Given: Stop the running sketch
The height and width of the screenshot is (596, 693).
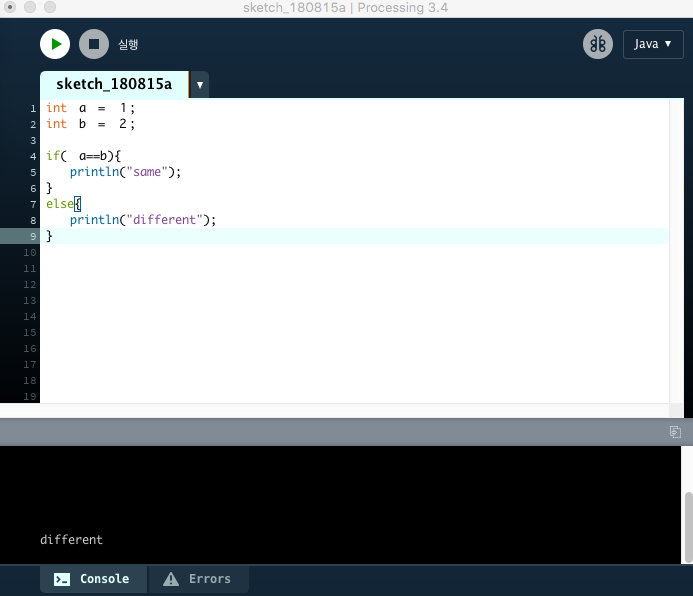Looking at the screenshot, I should 94,44.
